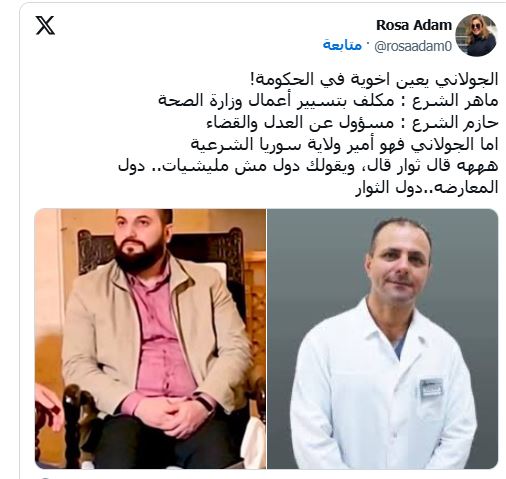The image size is (506, 479).
Task: Open the @rosaadam0 handle link
Action: coord(413,46)
